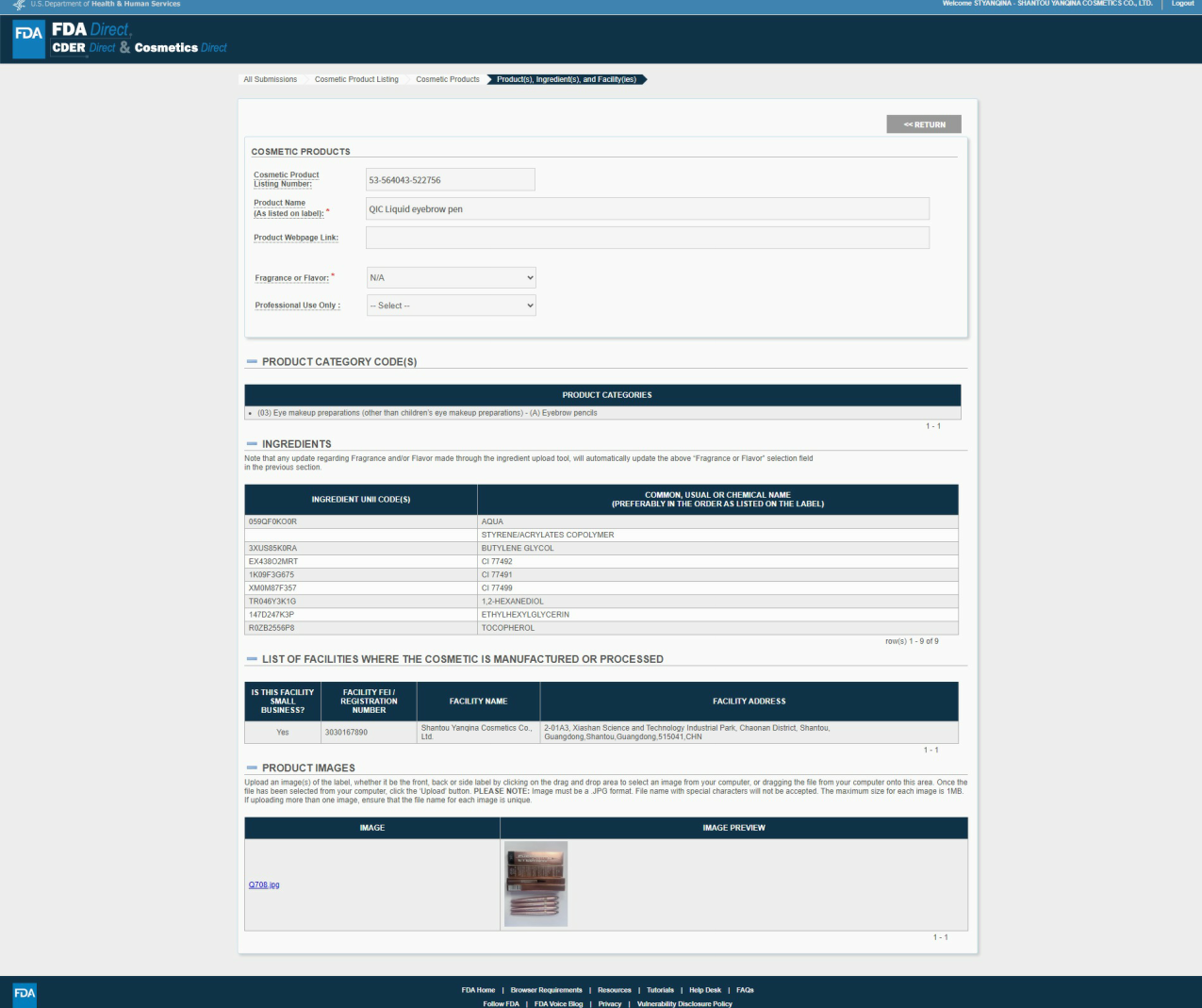Open Cosmetic Product Listing breadcrumb
Image resolution: width=1202 pixels, height=1008 pixels.
pyautogui.click(x=356, y=79)
